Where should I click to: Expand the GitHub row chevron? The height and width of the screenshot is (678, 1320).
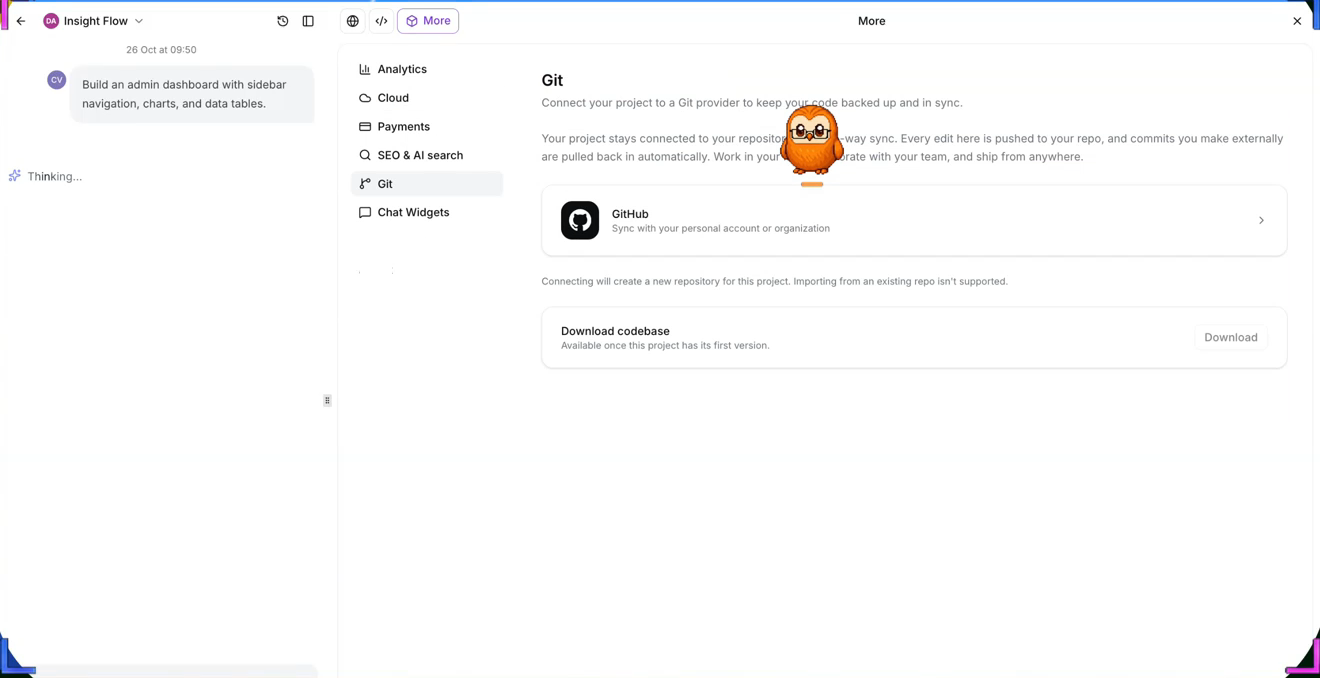click(1261, 220)
